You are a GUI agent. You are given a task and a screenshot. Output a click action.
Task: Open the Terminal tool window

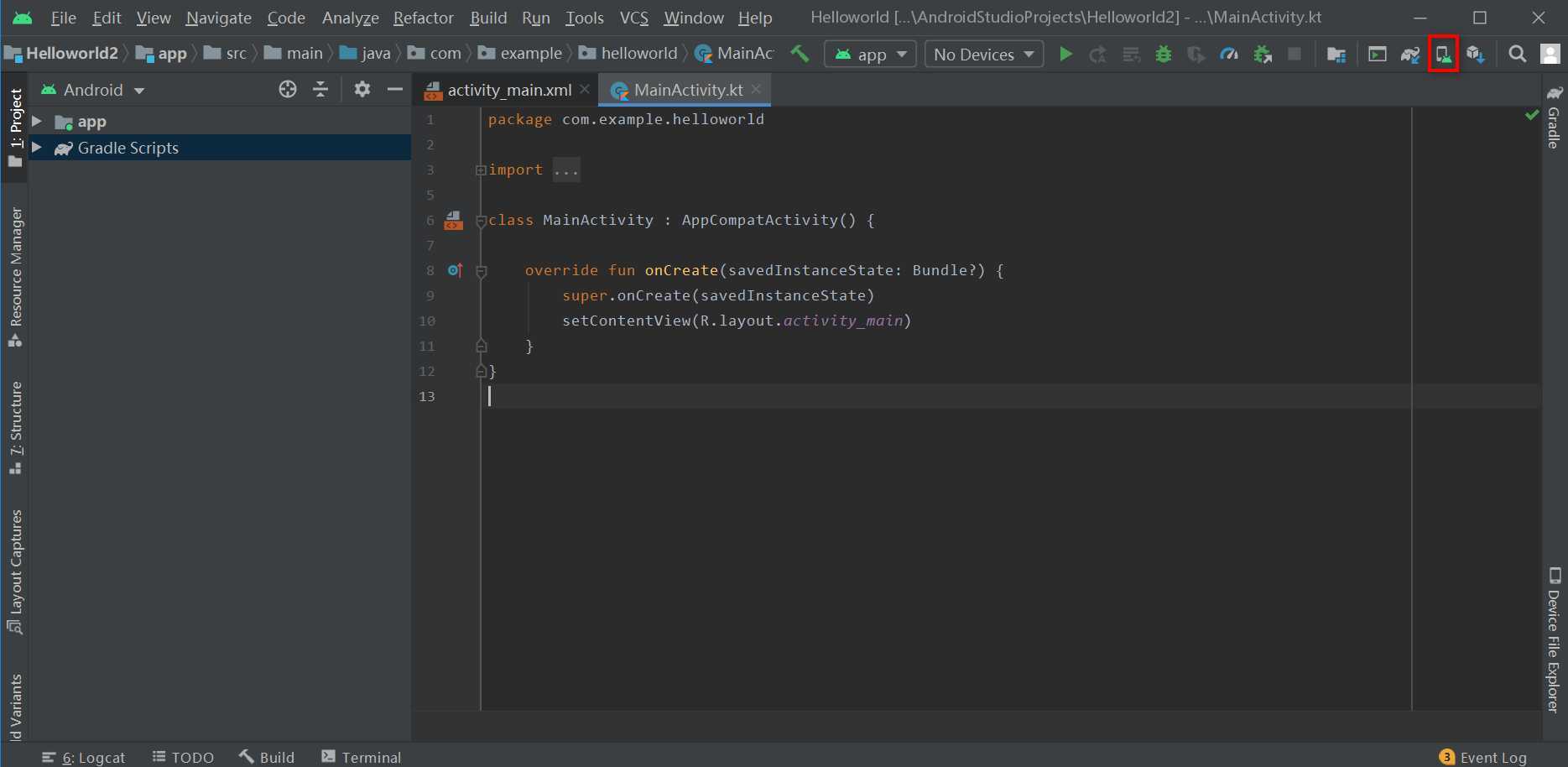point(362,757)
